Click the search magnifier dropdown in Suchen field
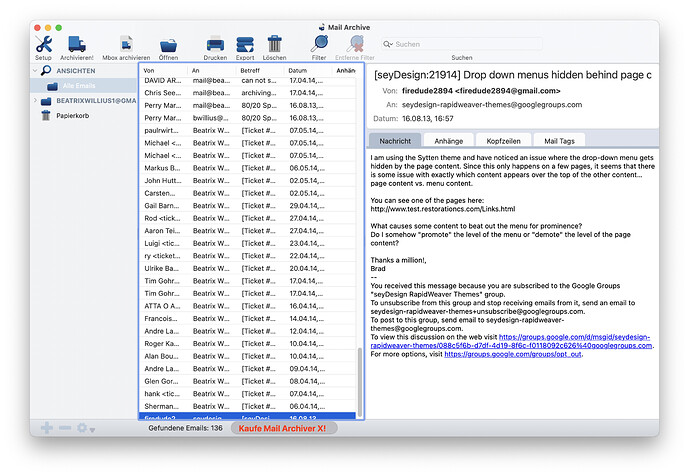Image resolution: width=689 pixels, height=476 pixels. coord(388,44)
